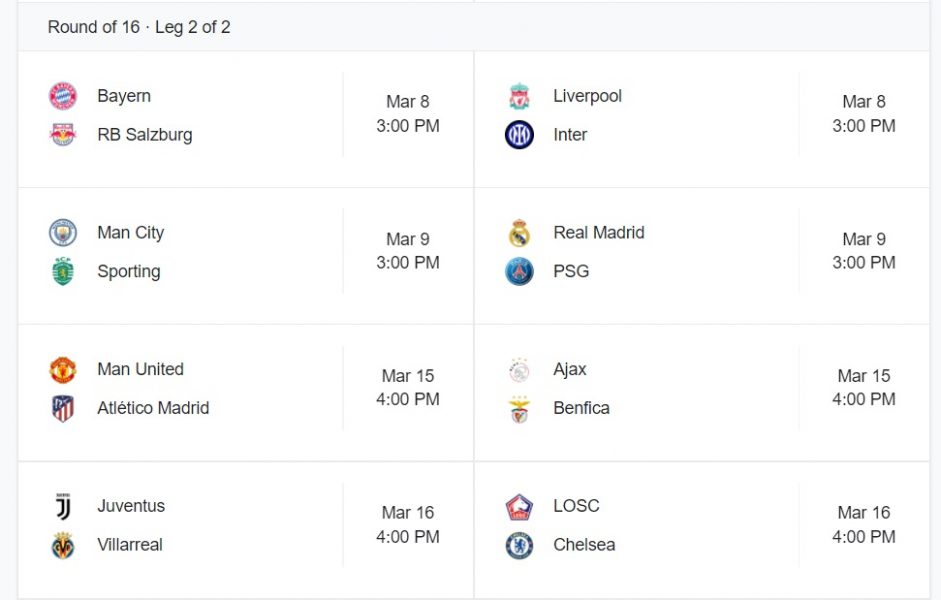Click the Ajax logo
This screenshot has height=600, width=941.
(519, 370)
